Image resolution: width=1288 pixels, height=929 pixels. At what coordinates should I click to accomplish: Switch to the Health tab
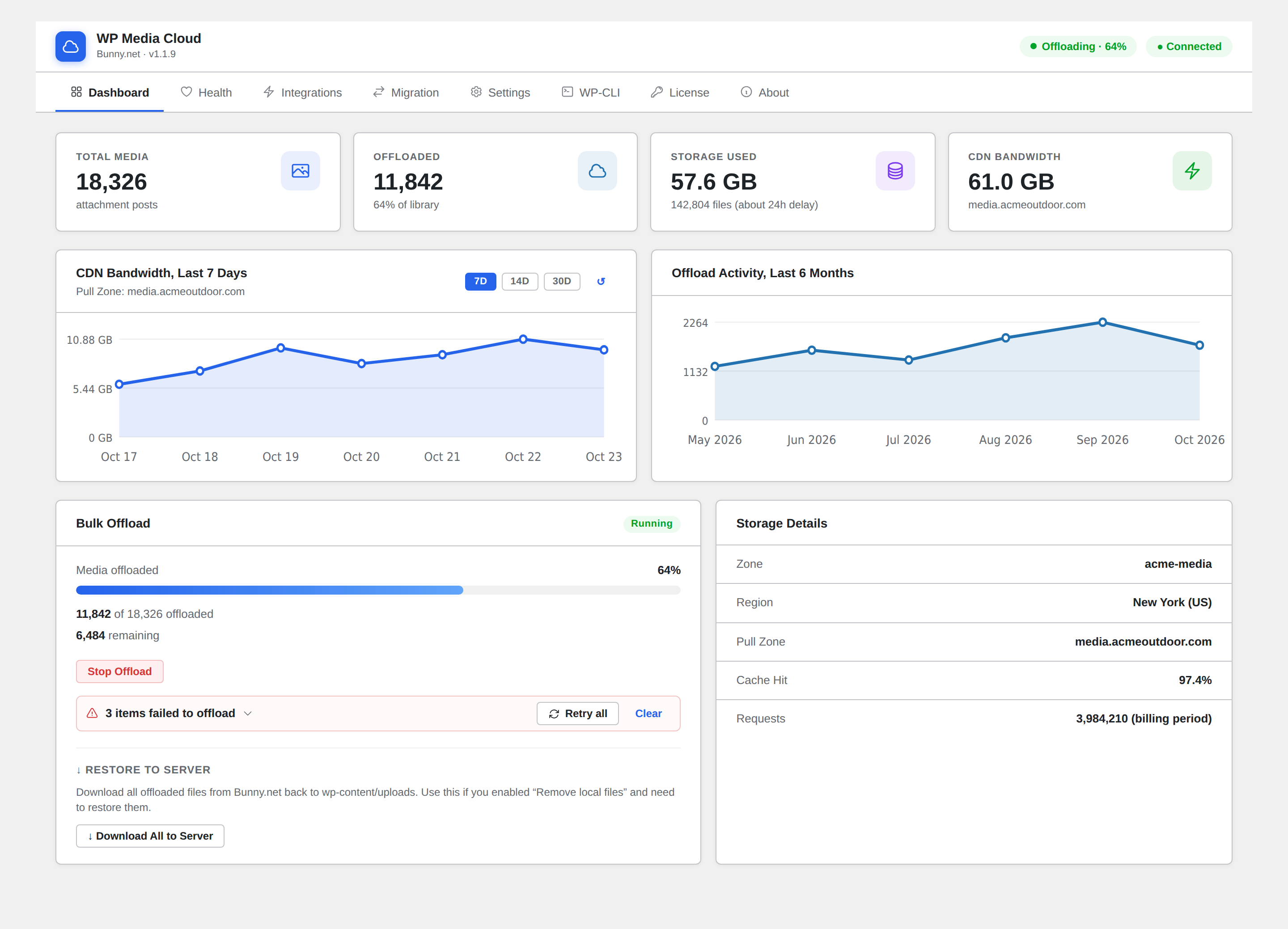point(206,93)
